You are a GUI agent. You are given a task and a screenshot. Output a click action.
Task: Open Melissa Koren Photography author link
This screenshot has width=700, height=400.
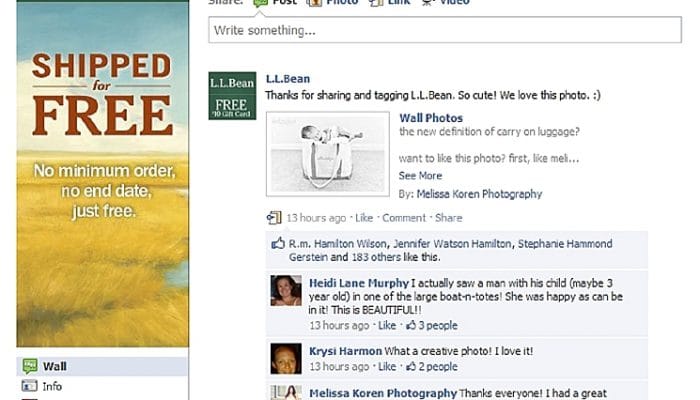479,194
